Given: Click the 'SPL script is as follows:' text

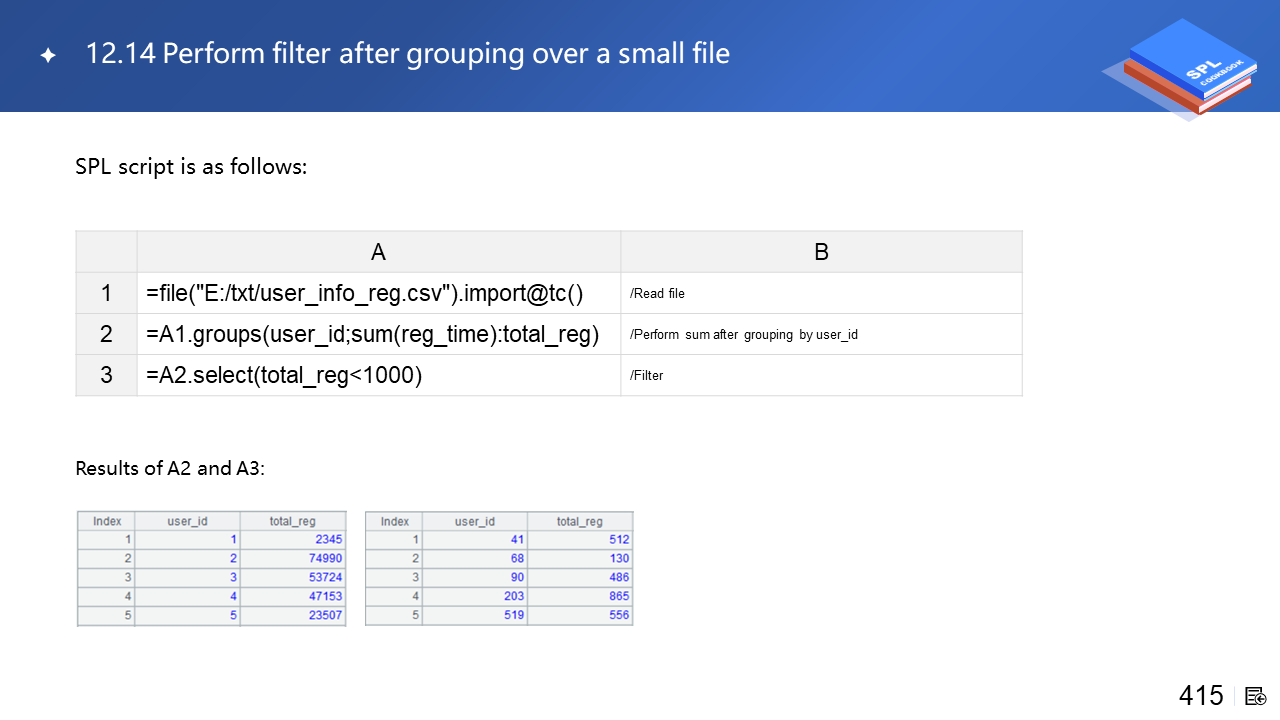Looking at the screenshot, I should coord(191,167).
